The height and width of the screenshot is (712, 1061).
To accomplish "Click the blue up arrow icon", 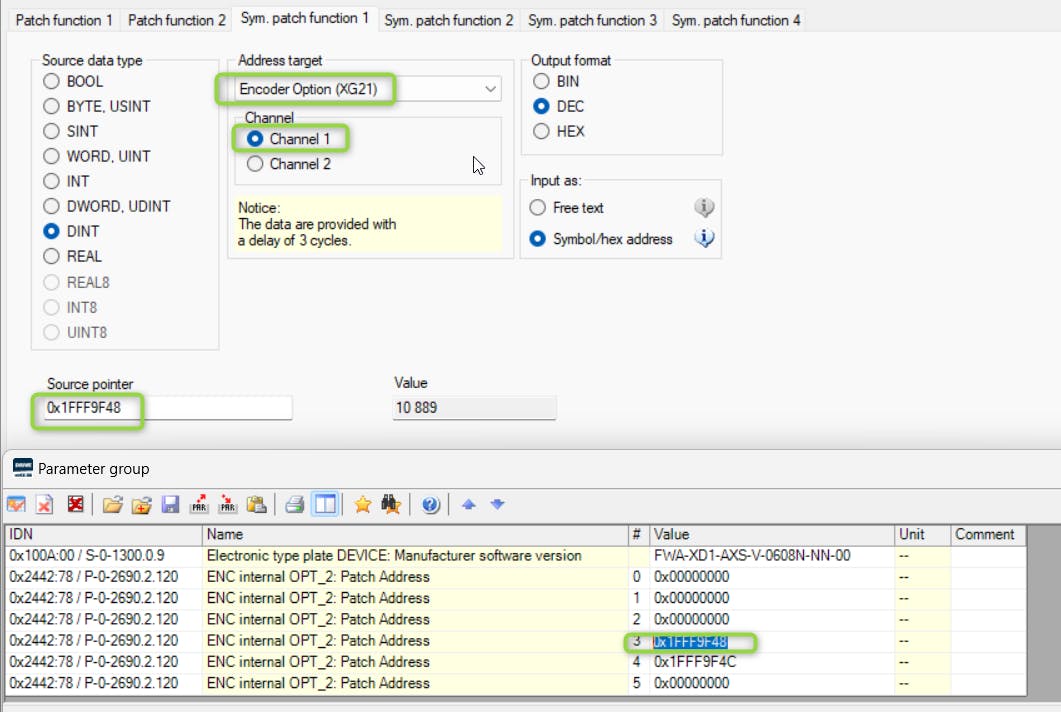I will pyautogui.click(x=470, y=504).
